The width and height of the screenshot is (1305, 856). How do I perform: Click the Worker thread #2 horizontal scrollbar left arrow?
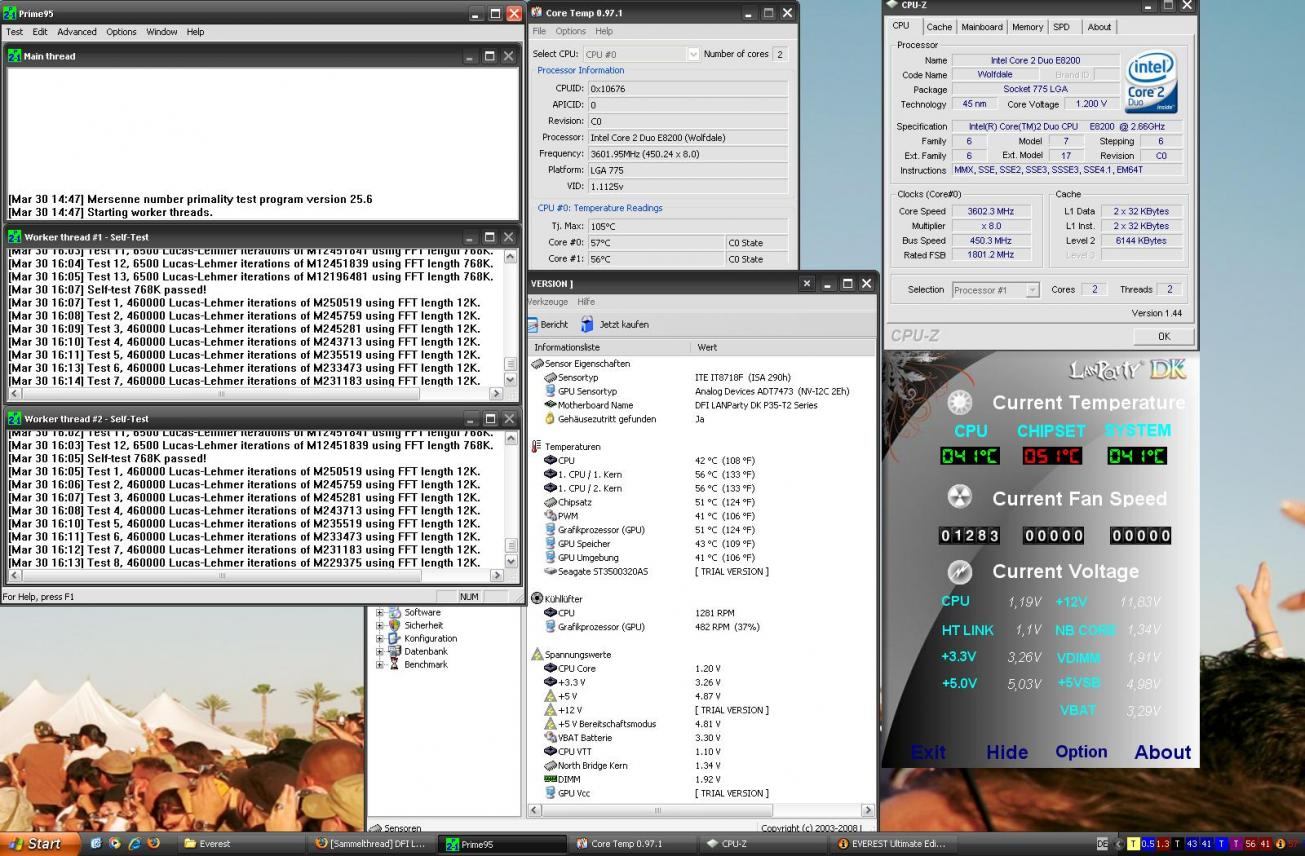coord(14,576)
